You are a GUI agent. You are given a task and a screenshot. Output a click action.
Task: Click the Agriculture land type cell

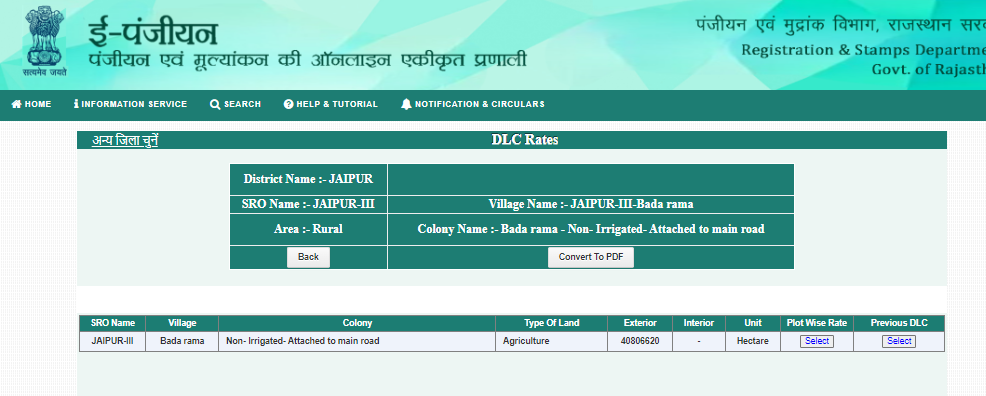(551, 341)
